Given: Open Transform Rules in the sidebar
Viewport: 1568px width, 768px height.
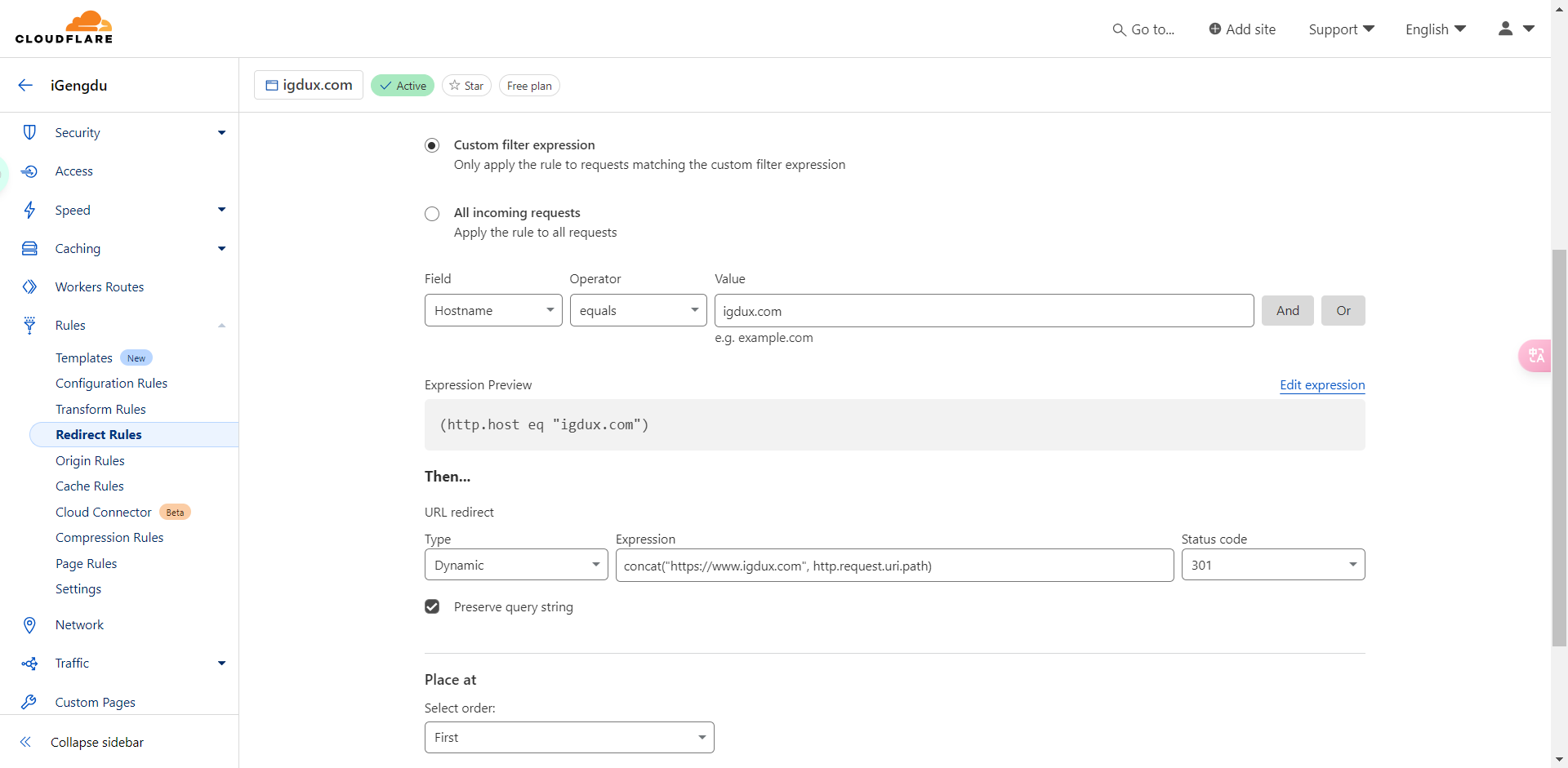Looking at the screenshot, I should [100, 409].
